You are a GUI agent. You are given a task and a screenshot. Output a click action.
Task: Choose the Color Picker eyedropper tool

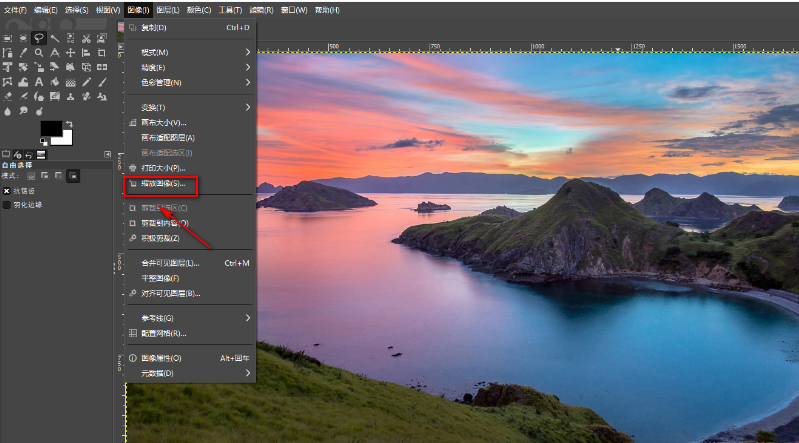tap(22, 52)
